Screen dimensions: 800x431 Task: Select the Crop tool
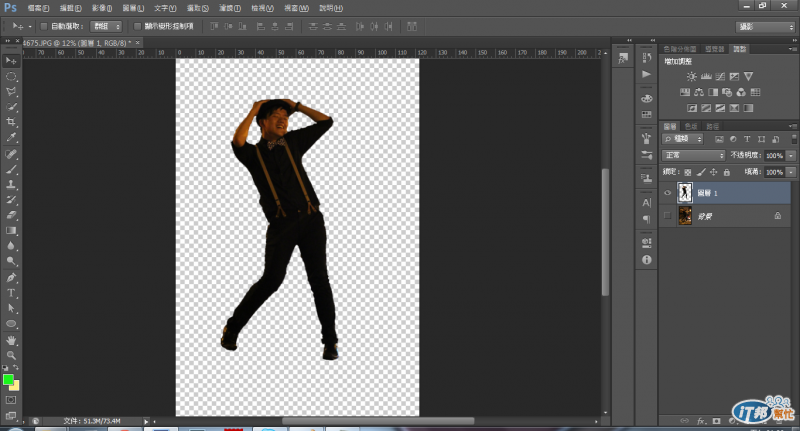tap(12, 121)
